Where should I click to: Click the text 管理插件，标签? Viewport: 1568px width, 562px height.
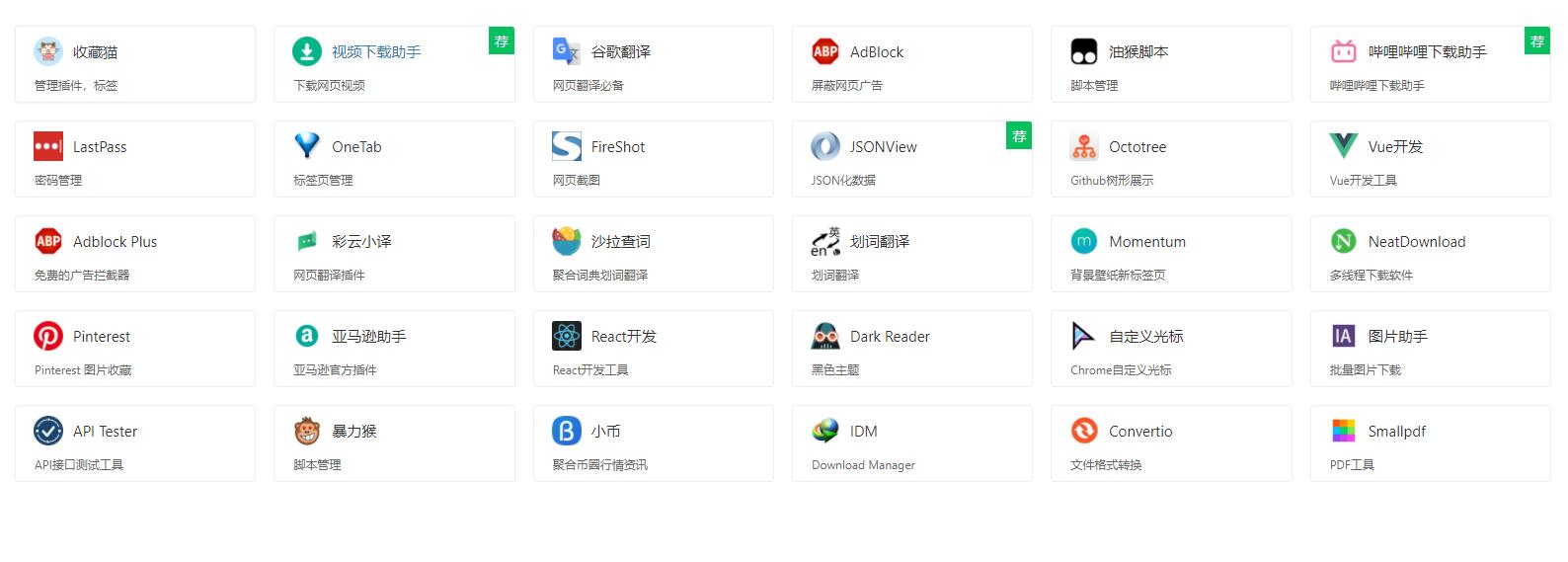tap(76, 85)
